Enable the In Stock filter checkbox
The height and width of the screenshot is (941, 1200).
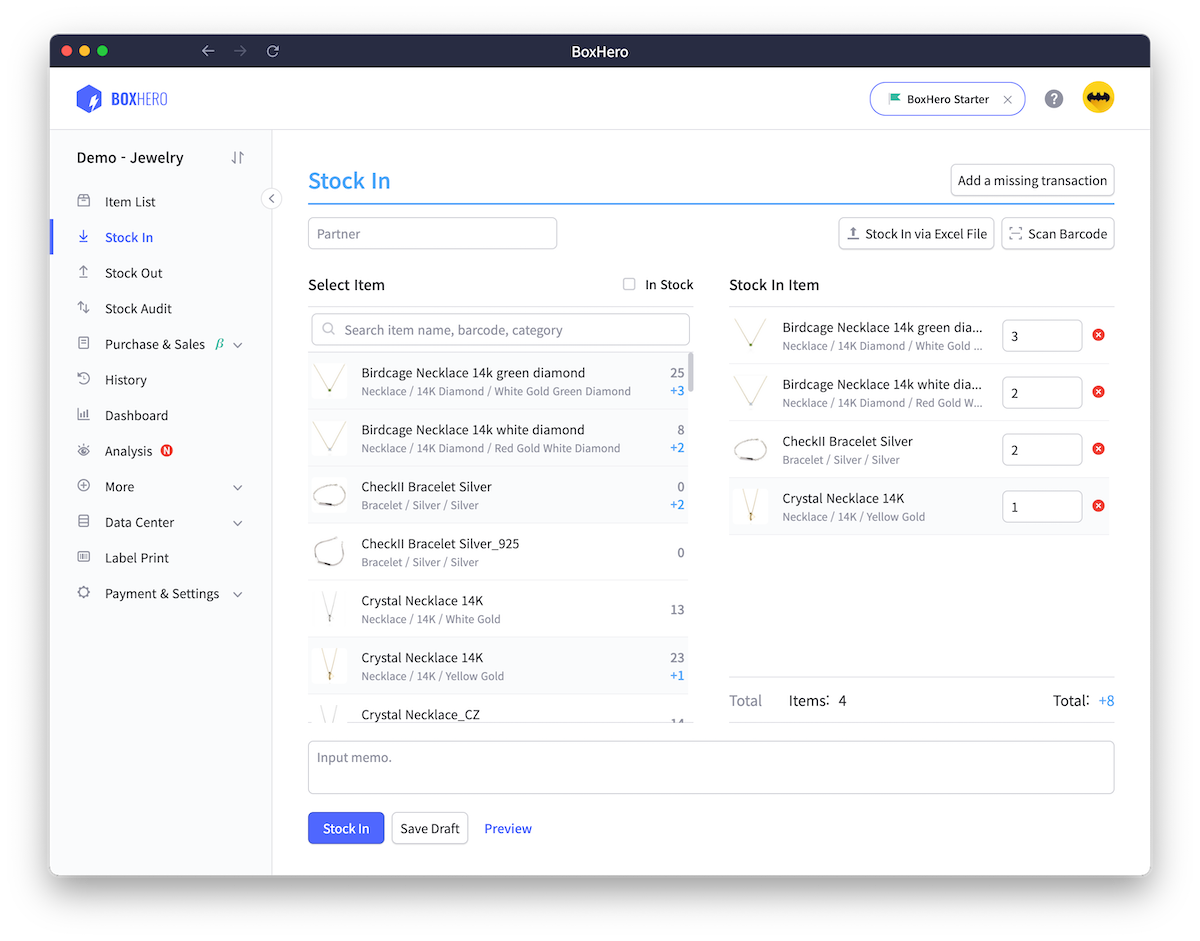[x=628, y=284]
